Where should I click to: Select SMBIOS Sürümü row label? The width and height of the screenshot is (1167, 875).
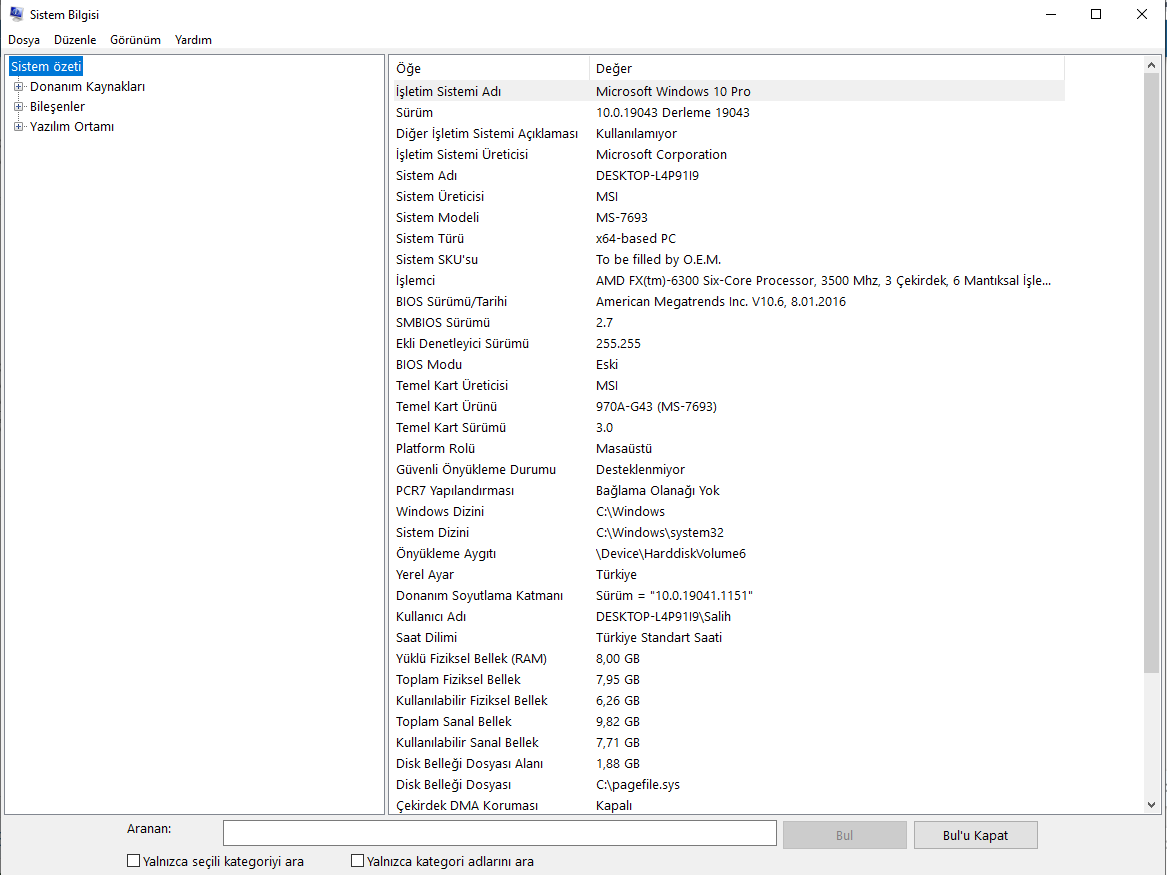coord(443,322)
